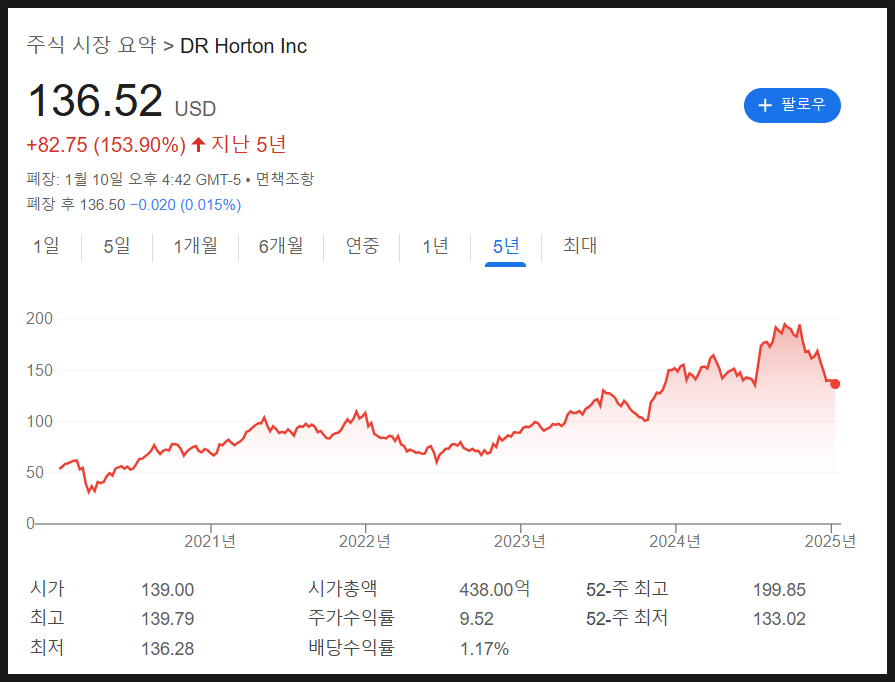Select the 1일 time range tab
Image resolution: width=895 pixels, height=682 pixels.
tap(46, 246)
